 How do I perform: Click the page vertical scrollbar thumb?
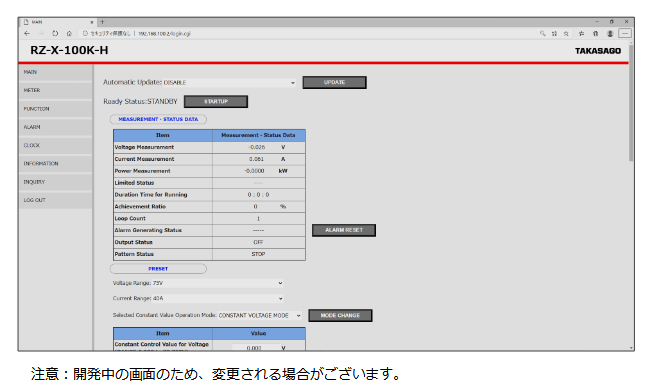(631, 102)
